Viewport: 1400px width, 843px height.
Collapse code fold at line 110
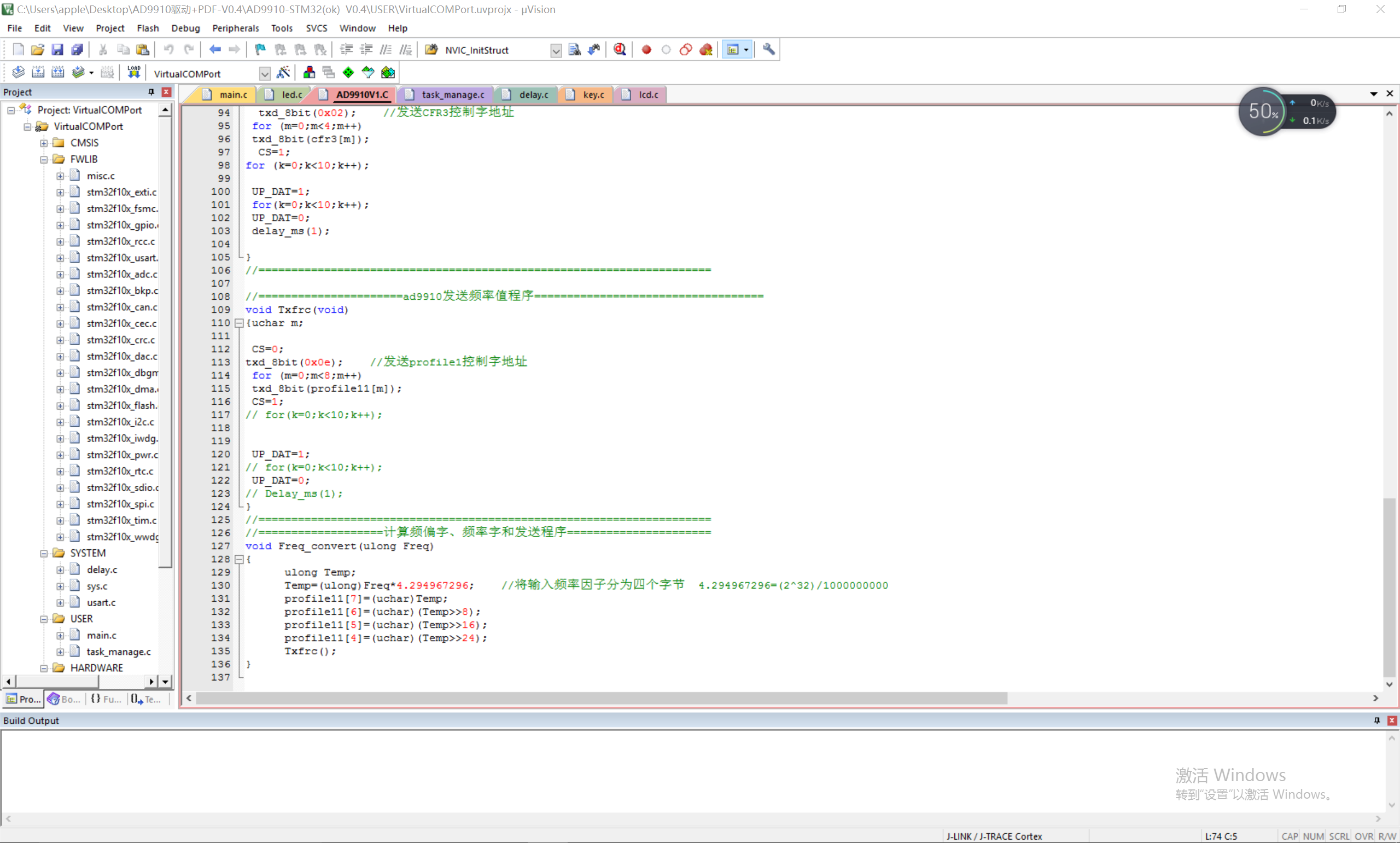(x=239, y=323)
